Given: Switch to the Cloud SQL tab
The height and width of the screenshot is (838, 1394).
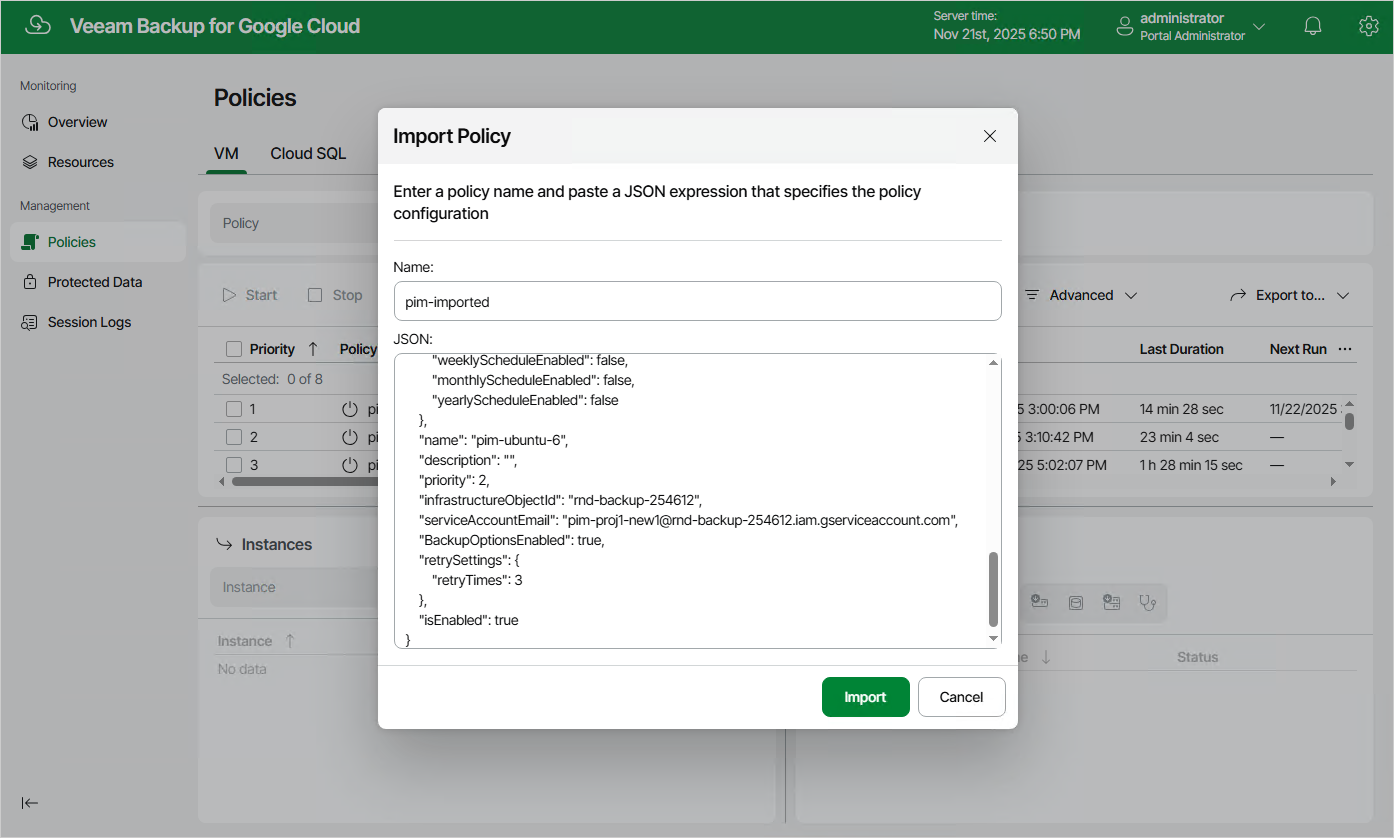Looking at the screenshot, I should click(x=308, y=153).
